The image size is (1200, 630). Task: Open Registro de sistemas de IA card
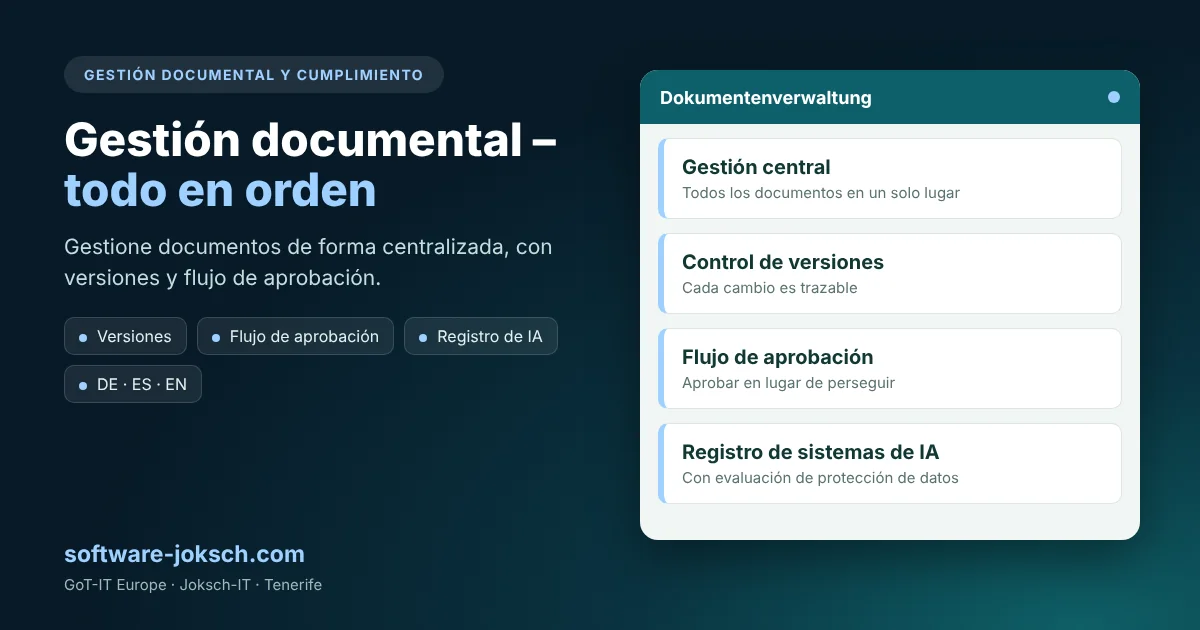point(890,463)
